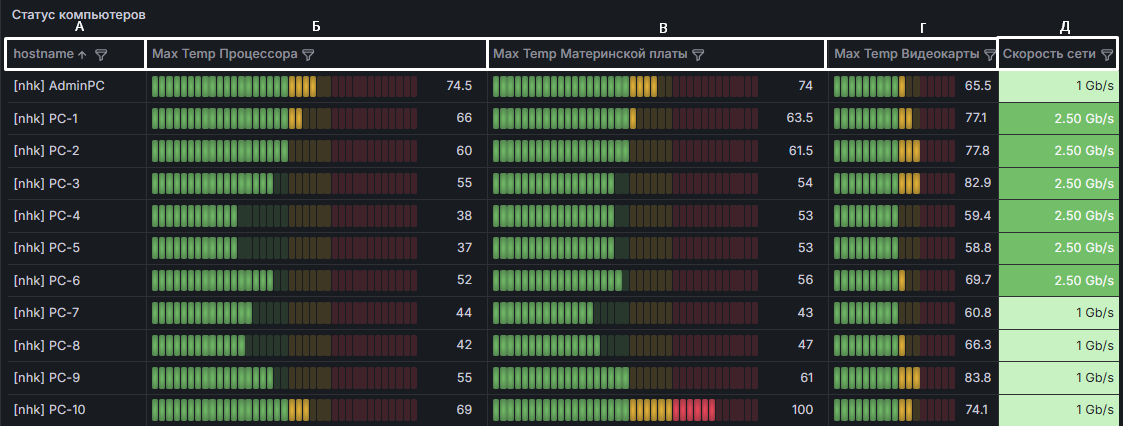The image size is (1123, 426).
Task: Click CPU temperature value 69 for PC-10
Action: pyautogui.click(x=464, y=410)
